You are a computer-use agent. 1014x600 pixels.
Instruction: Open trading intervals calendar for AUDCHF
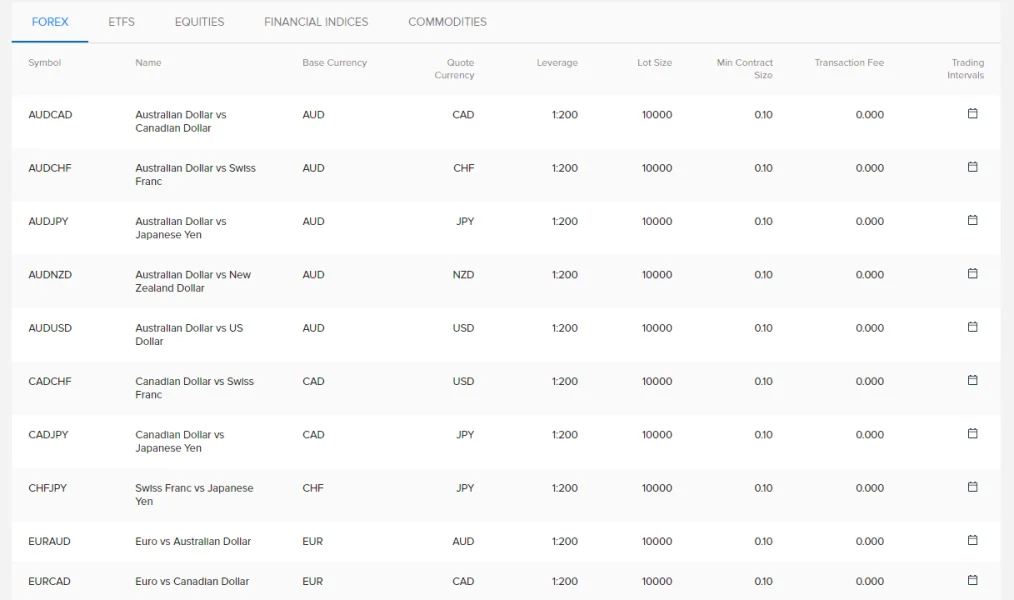972,167
